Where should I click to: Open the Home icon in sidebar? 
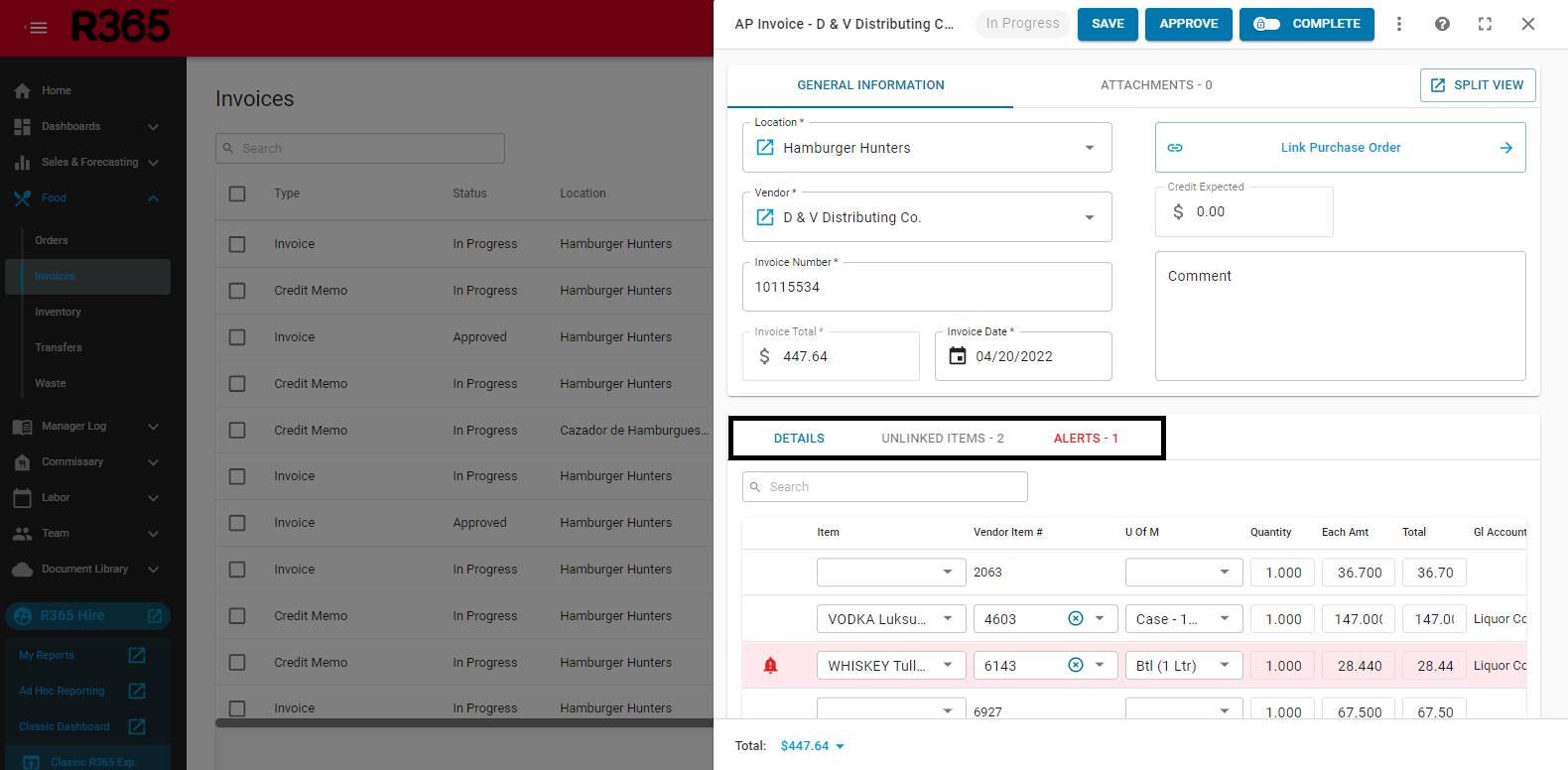(22, 90)
